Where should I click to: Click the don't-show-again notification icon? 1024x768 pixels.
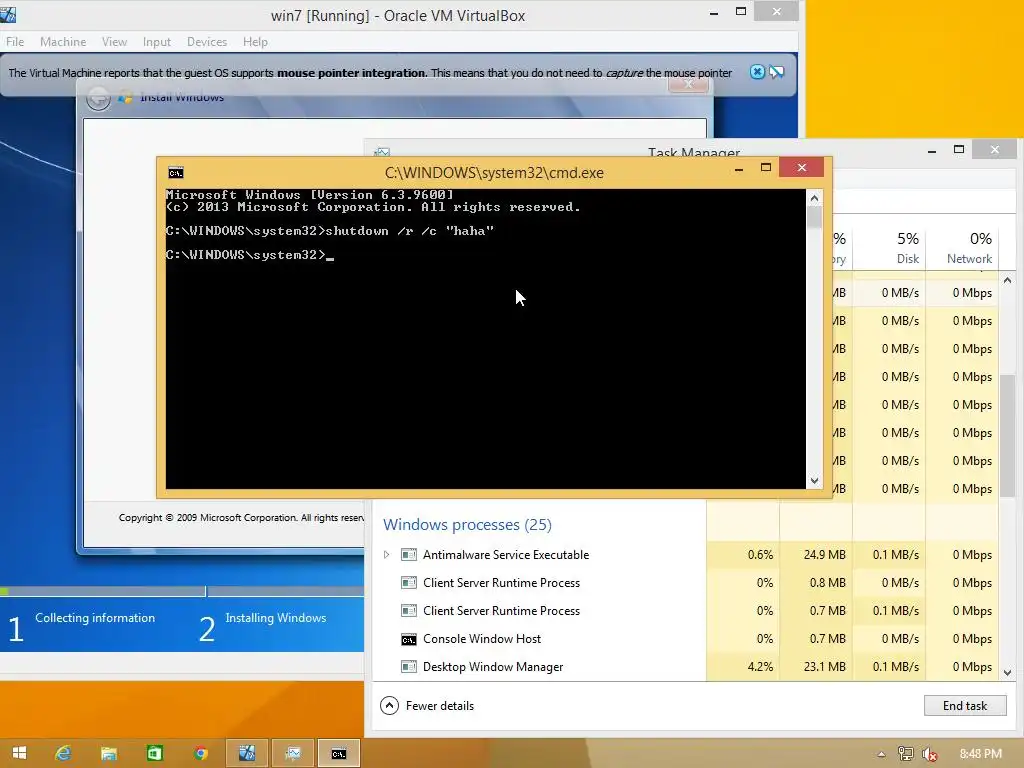click(776, 72)
